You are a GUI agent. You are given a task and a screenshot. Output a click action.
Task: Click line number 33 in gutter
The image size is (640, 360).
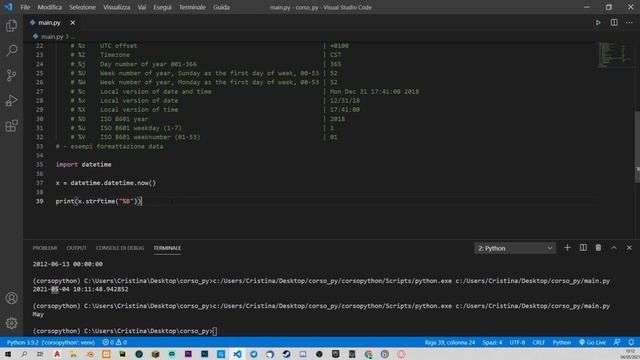click(40, 147)
